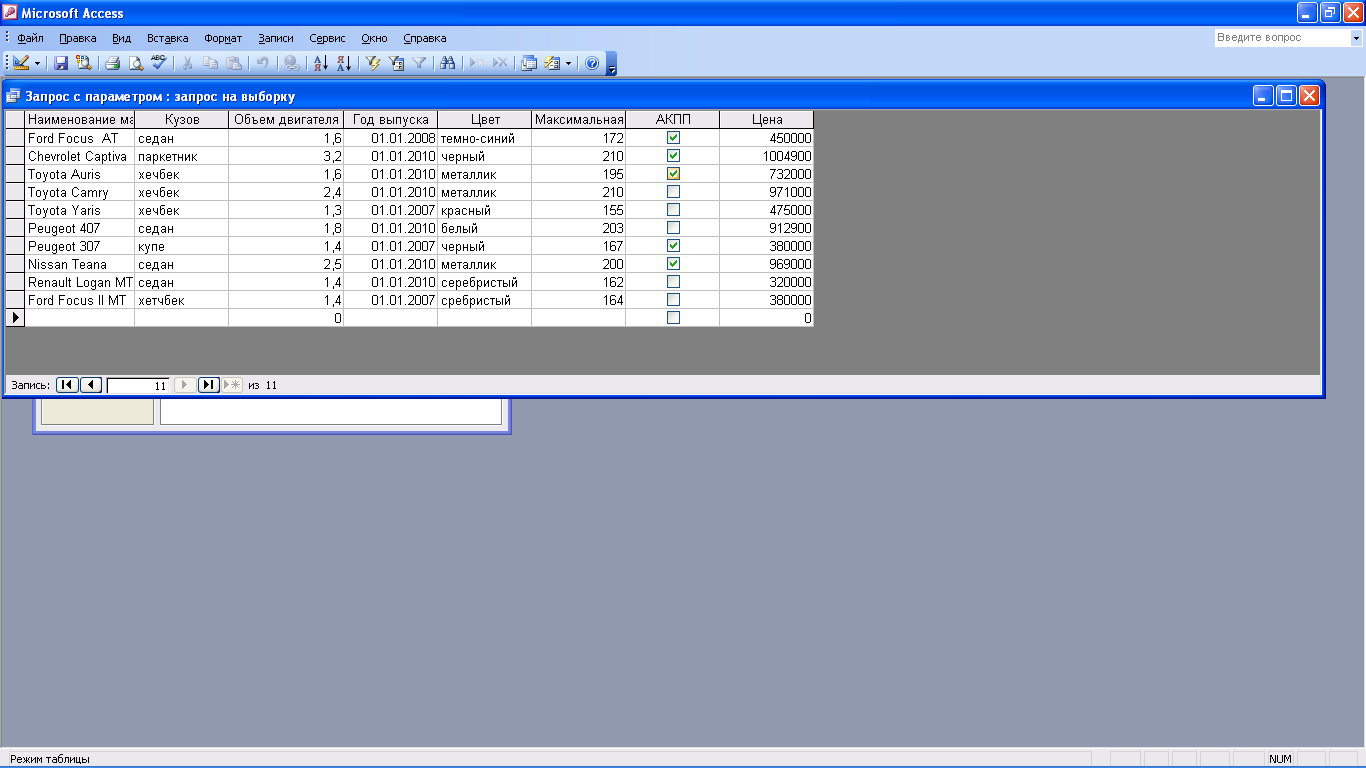
Task: Check АКПП for Toyota Yaris
Action: (x=673, y=210)
